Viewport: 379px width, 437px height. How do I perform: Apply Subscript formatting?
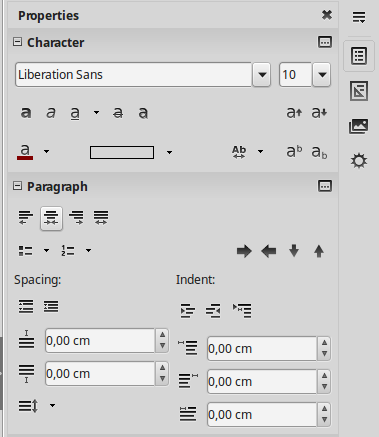[319, 152]
